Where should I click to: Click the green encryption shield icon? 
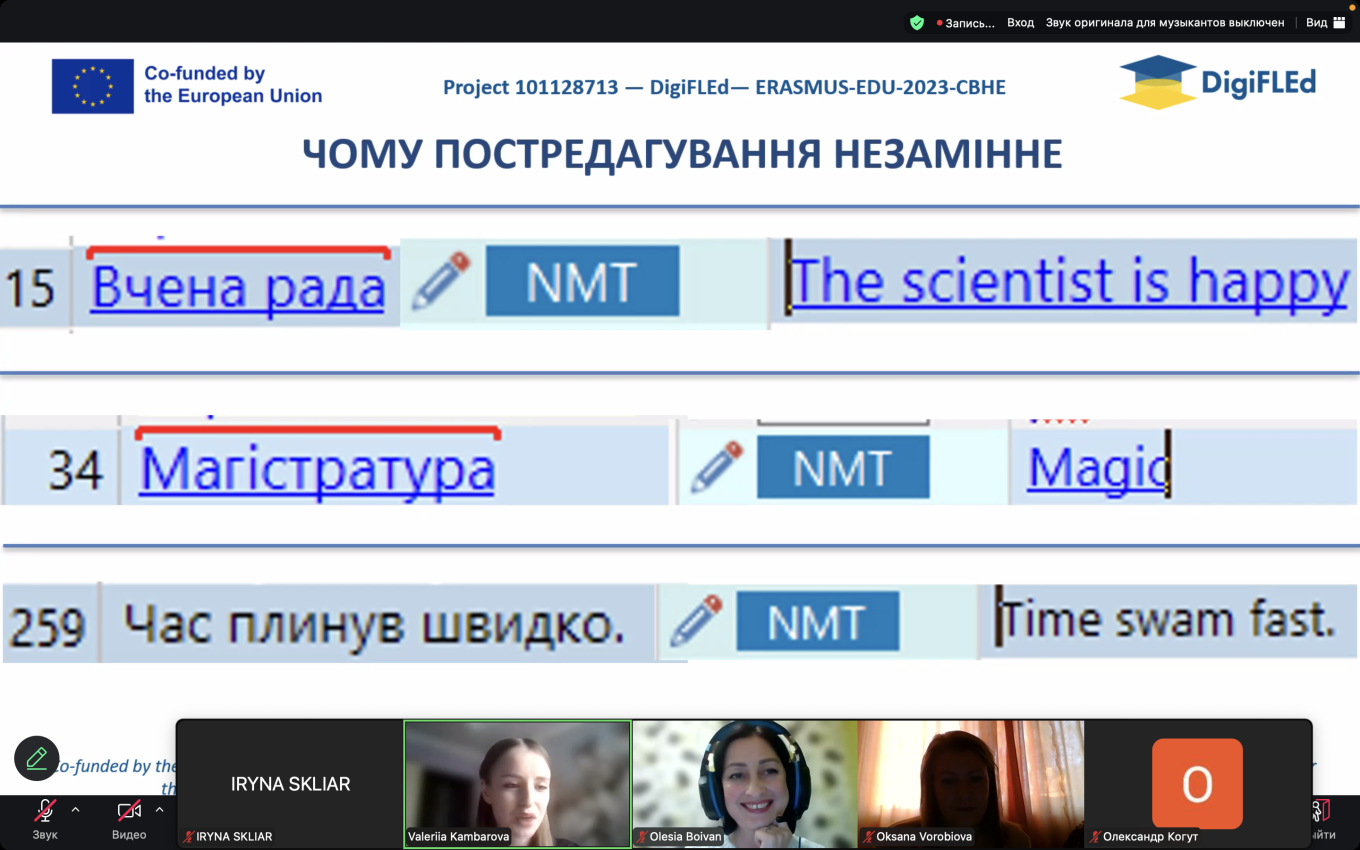pyautogui.click(x=917, y=22)
